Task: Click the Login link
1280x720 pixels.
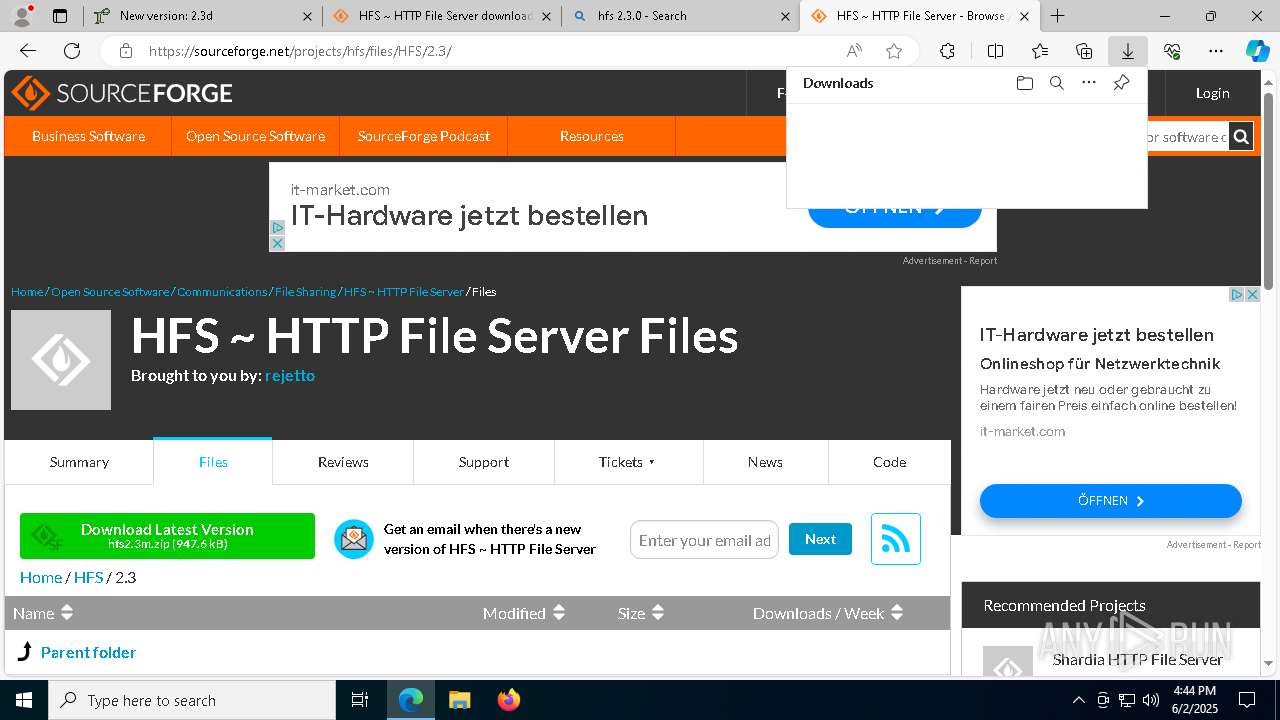Action: pos(1212,93)
